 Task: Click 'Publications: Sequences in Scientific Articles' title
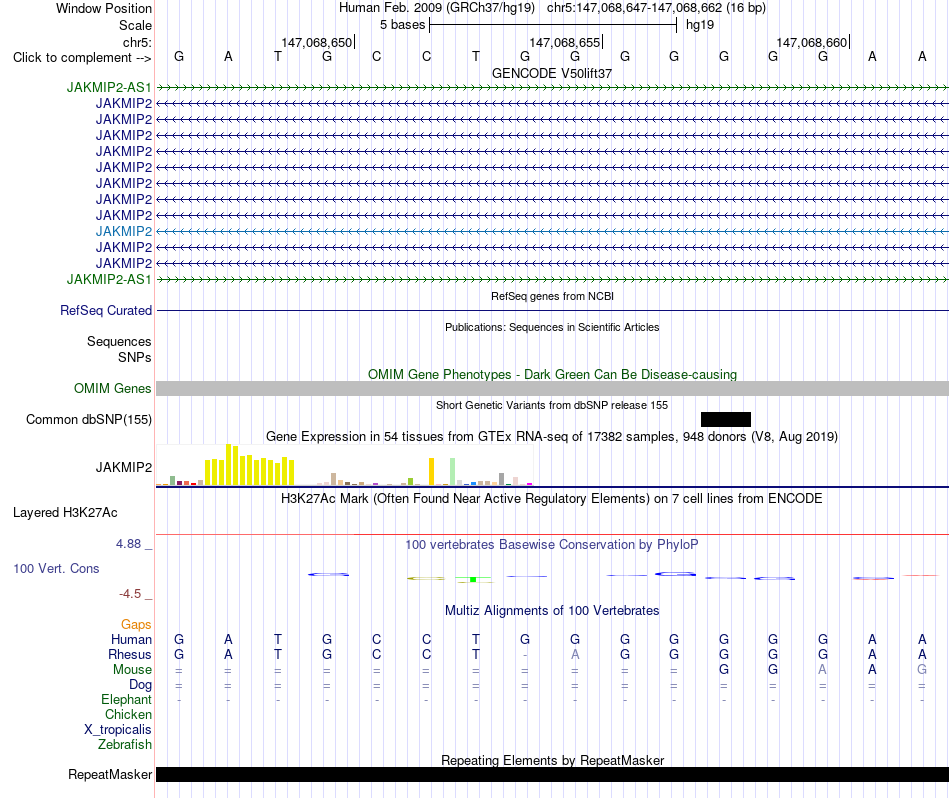point(552,327)
